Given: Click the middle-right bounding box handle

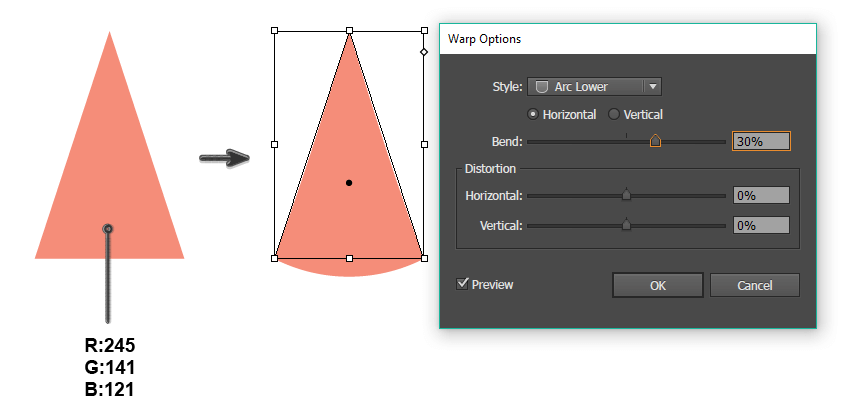Looking at the screenshot, I should point(423,144).
